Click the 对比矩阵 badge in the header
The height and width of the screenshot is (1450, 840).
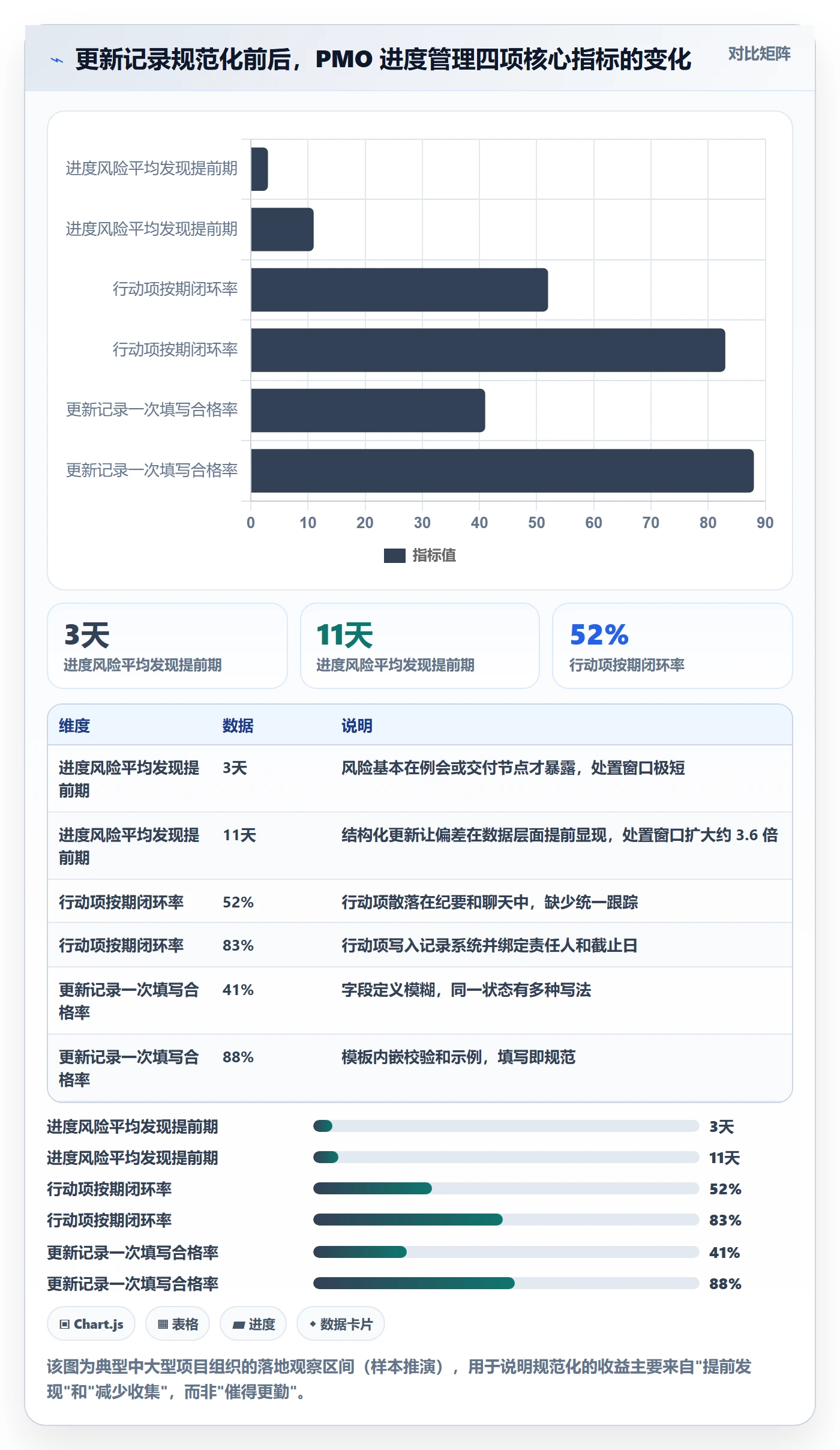pyautogui.click(x=759, y=54)
